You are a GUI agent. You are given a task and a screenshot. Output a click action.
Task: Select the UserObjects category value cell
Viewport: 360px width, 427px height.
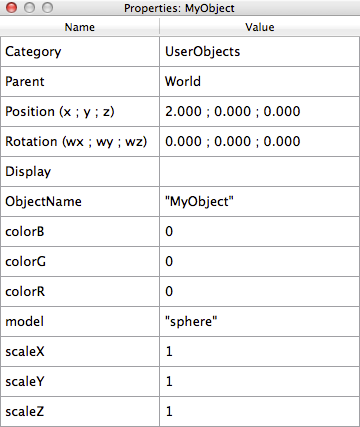(259, 52)
